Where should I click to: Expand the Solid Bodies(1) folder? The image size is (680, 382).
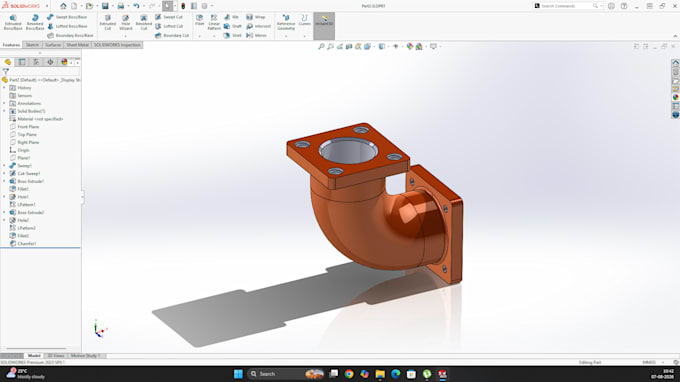pos(4,111)
